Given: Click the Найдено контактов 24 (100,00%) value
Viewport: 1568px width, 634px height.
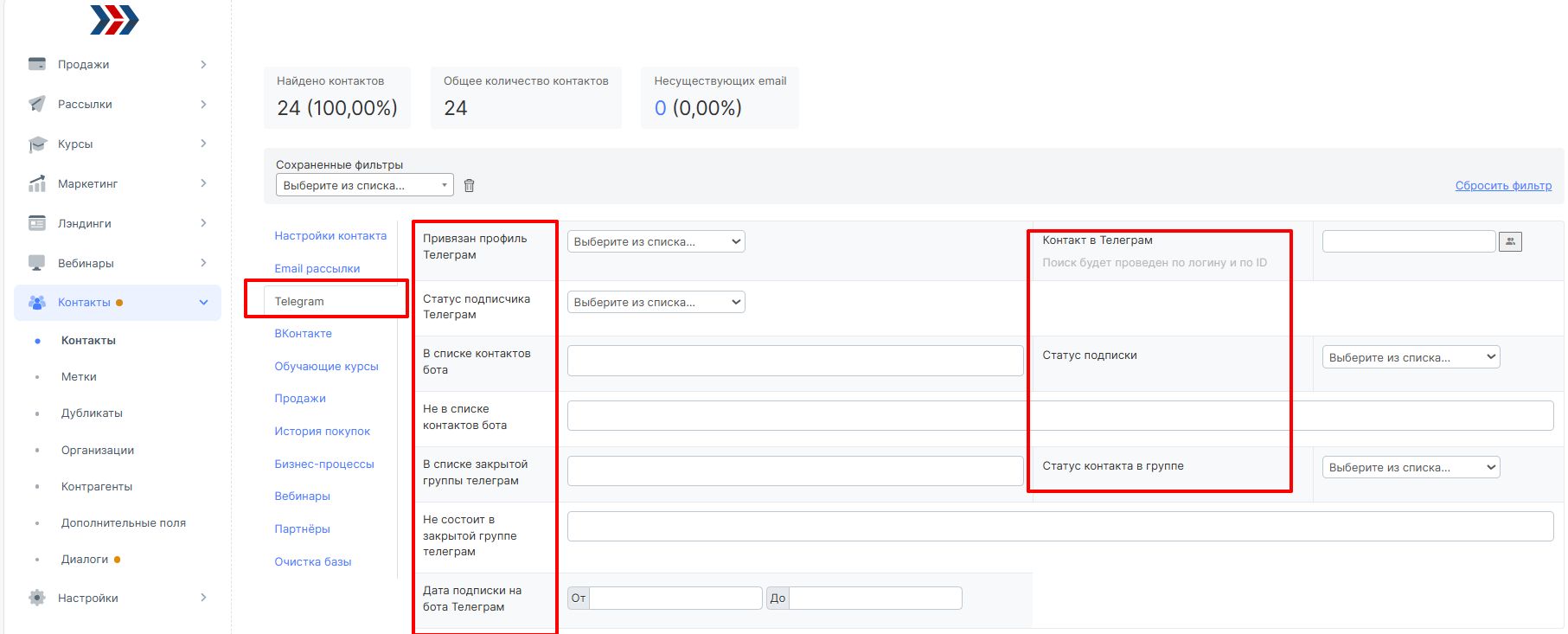Looking at the screenshot, I should [337, 108].
